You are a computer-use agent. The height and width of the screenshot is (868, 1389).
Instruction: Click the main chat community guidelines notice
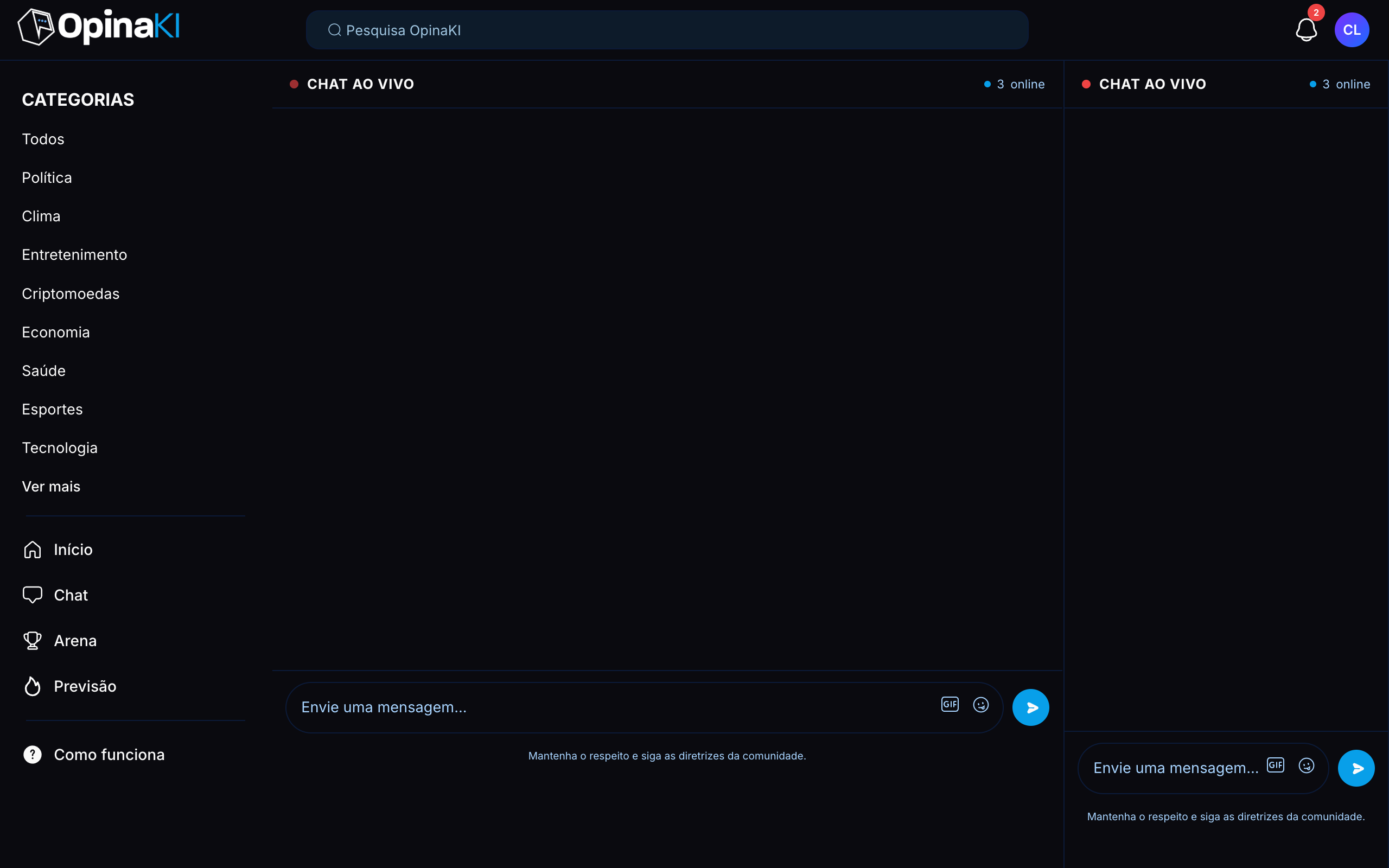pyautogui.click(x=667, y=756)
